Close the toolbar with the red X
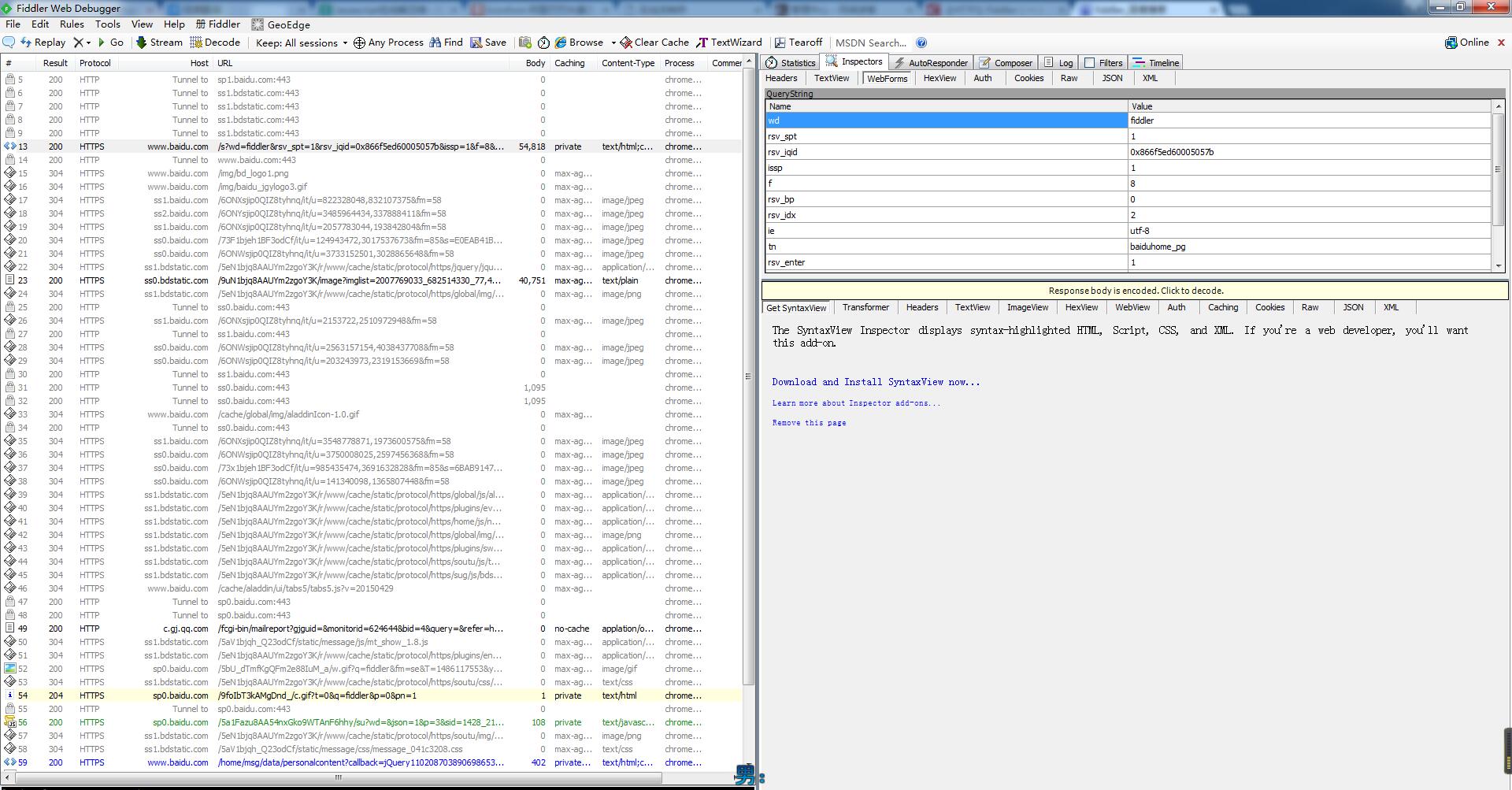Screen dimensions: 1512x790 [x=1501, y=43]
